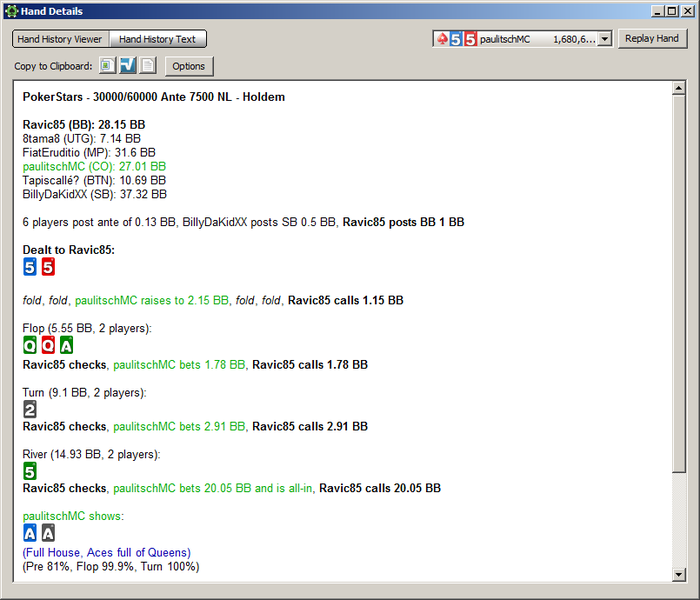Click the vertical scrollbar thumb
The image size is (700, 600).
679,283
